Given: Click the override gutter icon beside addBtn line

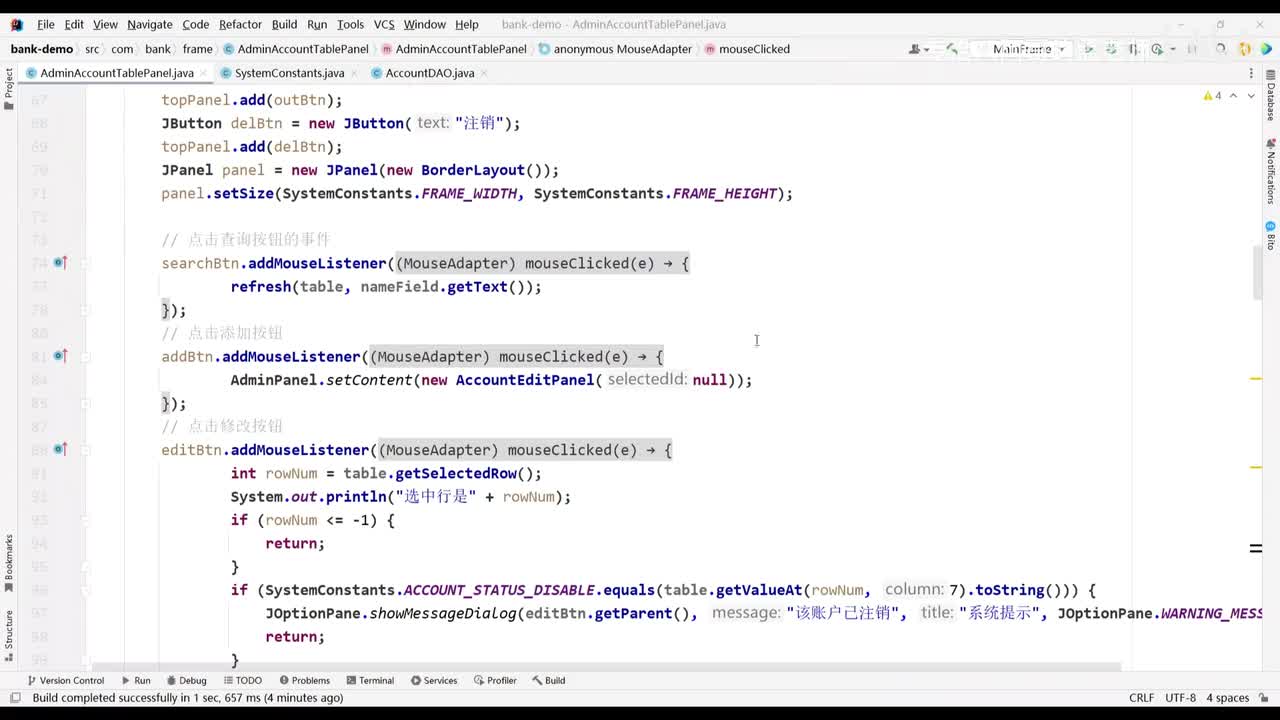Looking at the screenshot, I should (x=60, y=356).
